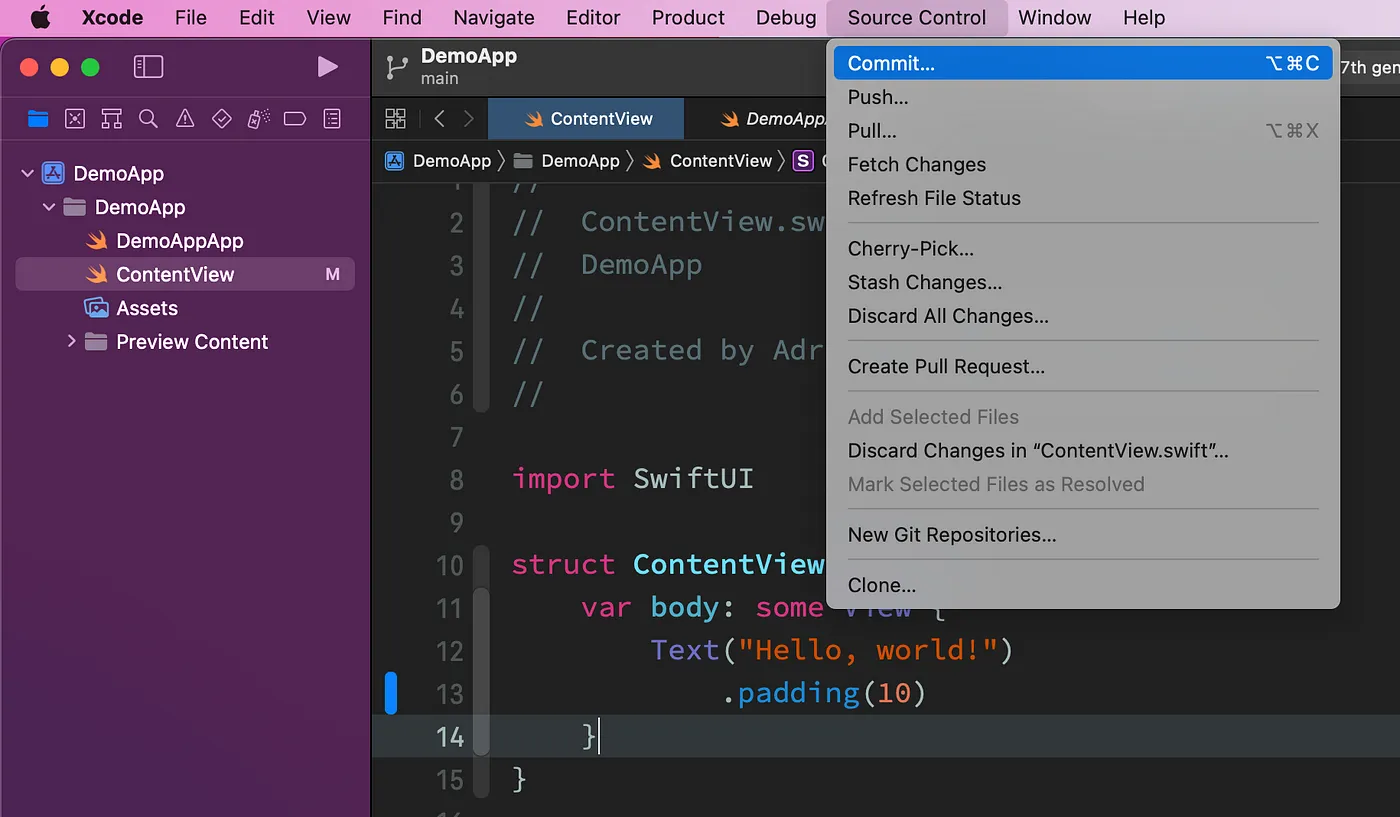Expand the Preview Content folder
The width and height of the screenshot is (1400, 817).
click(x=71, y=342)
